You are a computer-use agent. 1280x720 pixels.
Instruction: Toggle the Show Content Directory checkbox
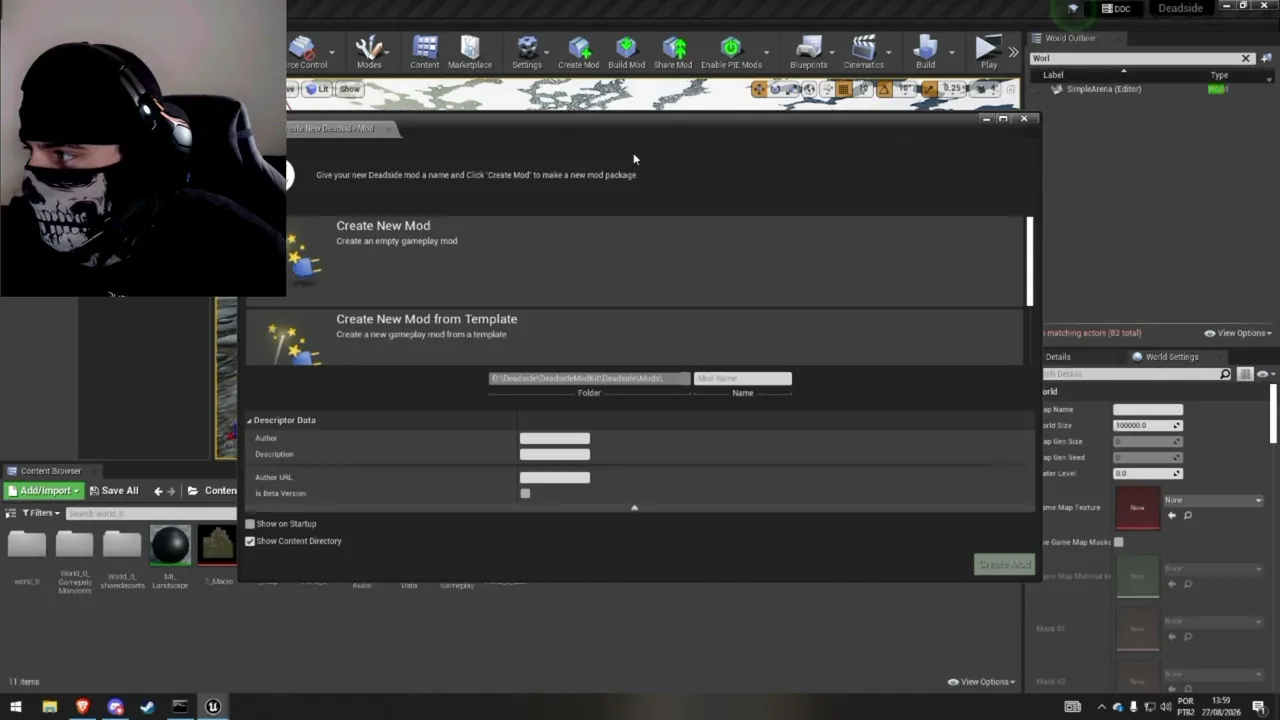250,541
